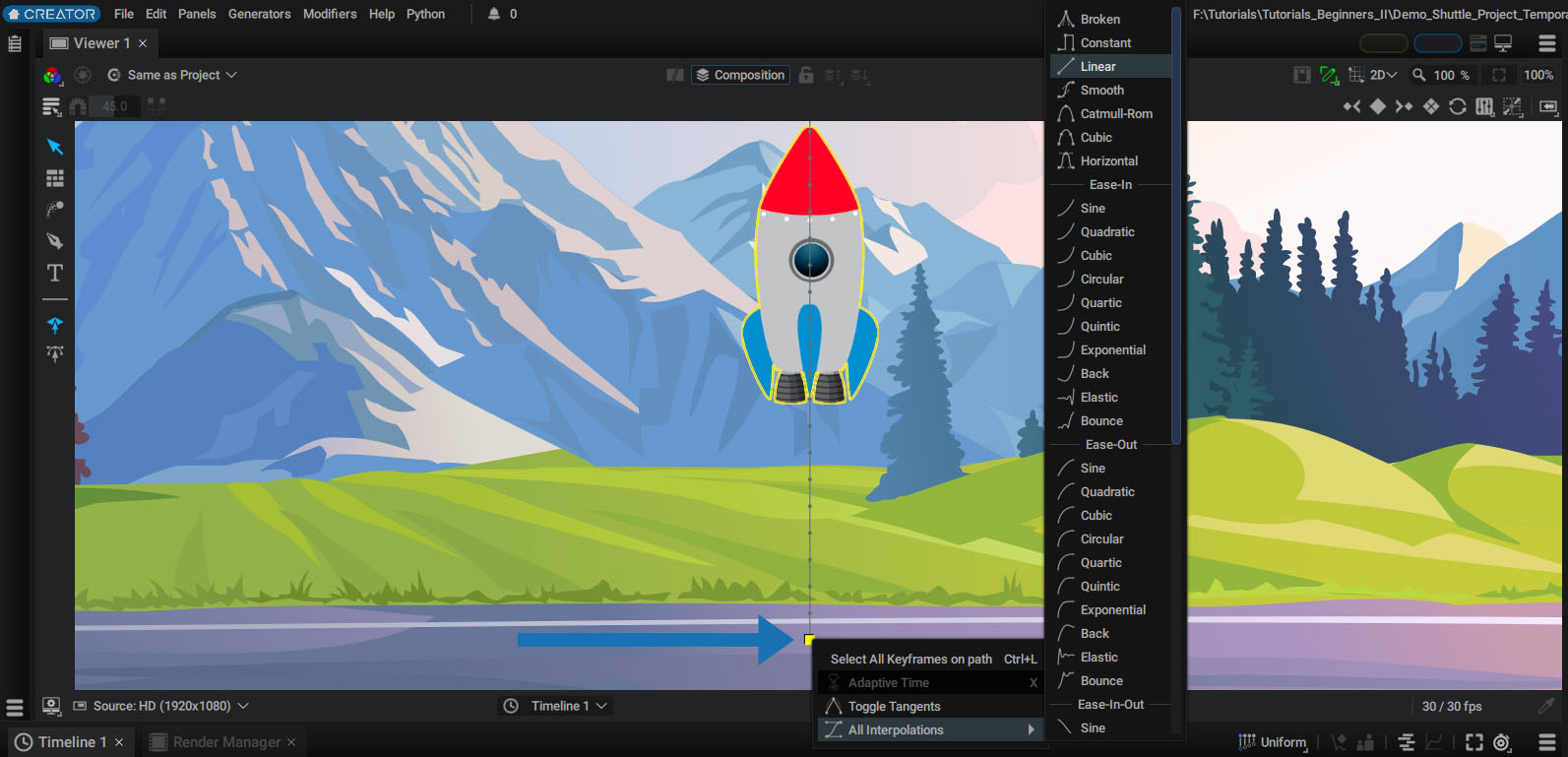Click the fullscreen icon in bottom-right bar
Image resolution: width=1568 pixels, height=757 pixels.
[x=1474, y=742]
